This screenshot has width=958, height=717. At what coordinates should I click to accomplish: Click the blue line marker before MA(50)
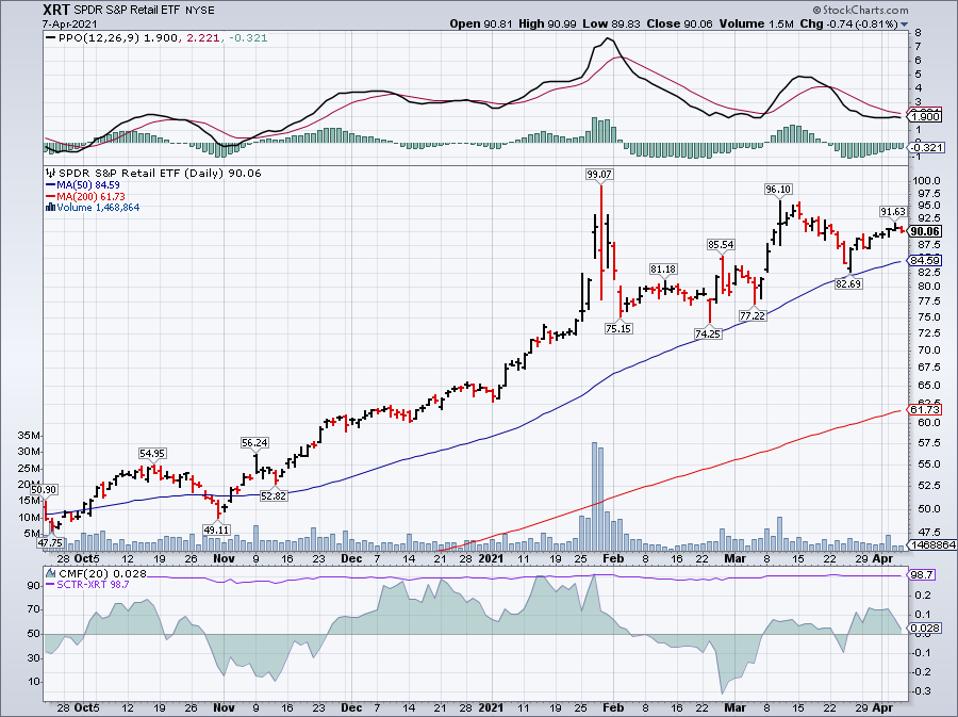click(51, 185)
